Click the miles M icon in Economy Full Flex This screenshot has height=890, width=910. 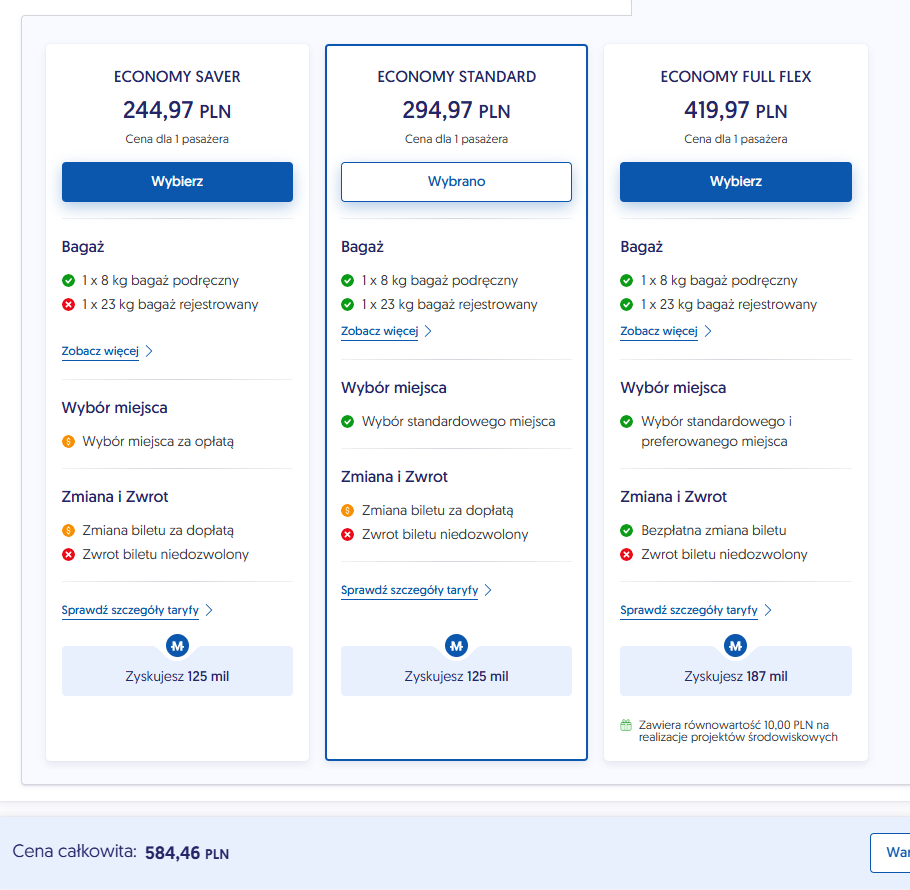pos(736,646)
